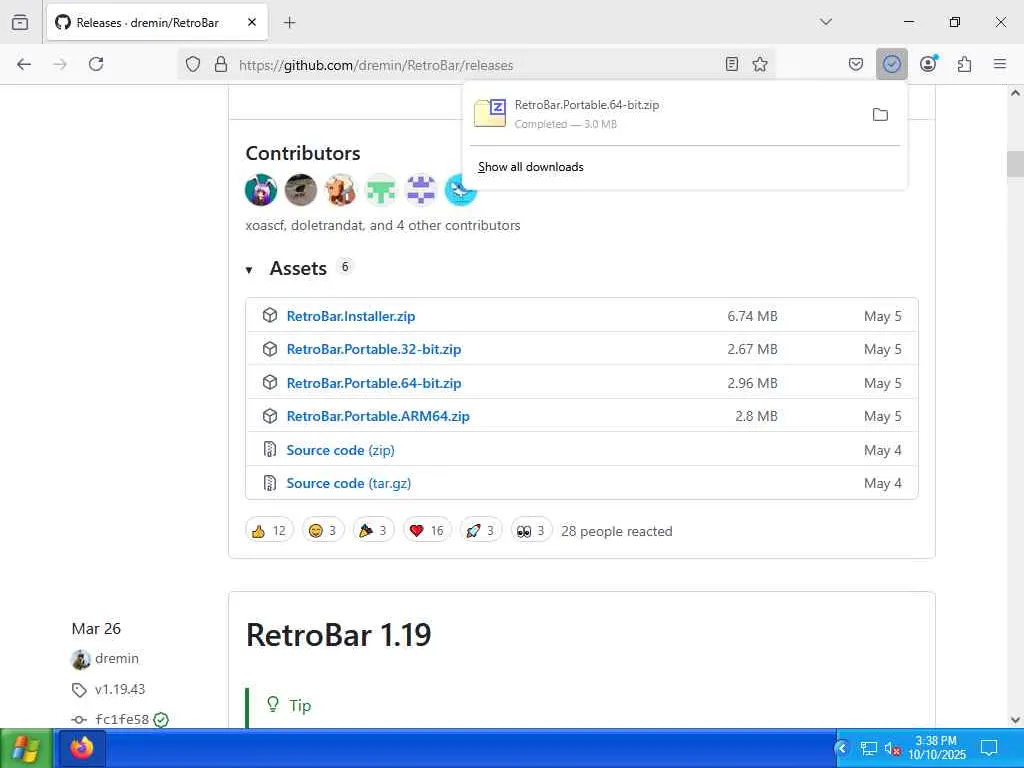Open the green pixel identicon avatar

tap(381, 190)
